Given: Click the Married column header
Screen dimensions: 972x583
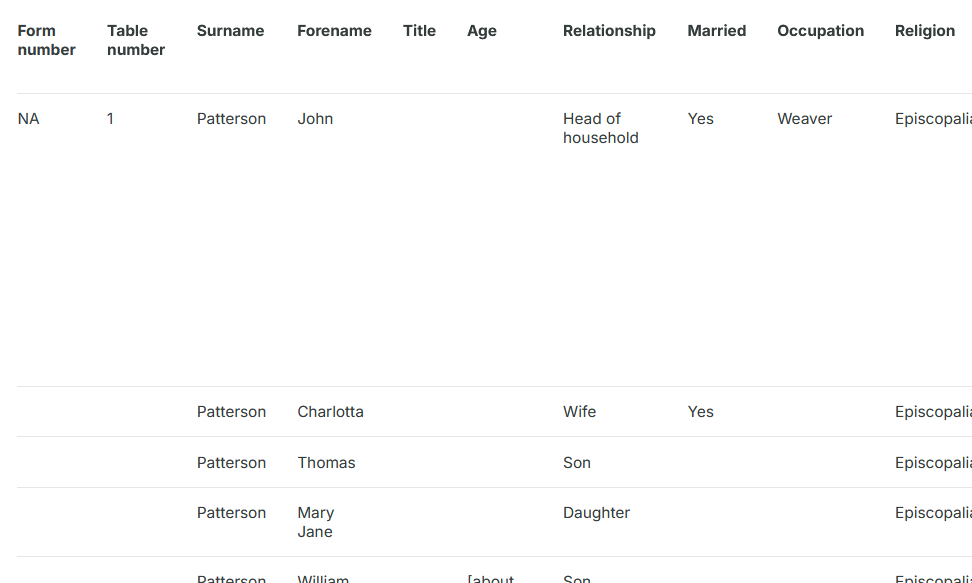Looking at the screenshot, I should click(x=716, y=31).
